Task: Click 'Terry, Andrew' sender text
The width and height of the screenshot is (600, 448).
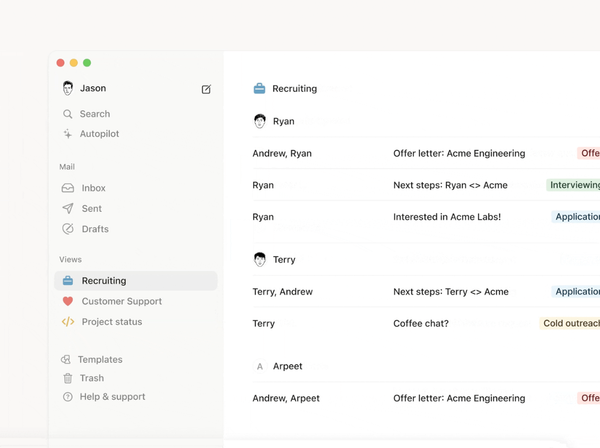Action: click(x=282, y=292)
